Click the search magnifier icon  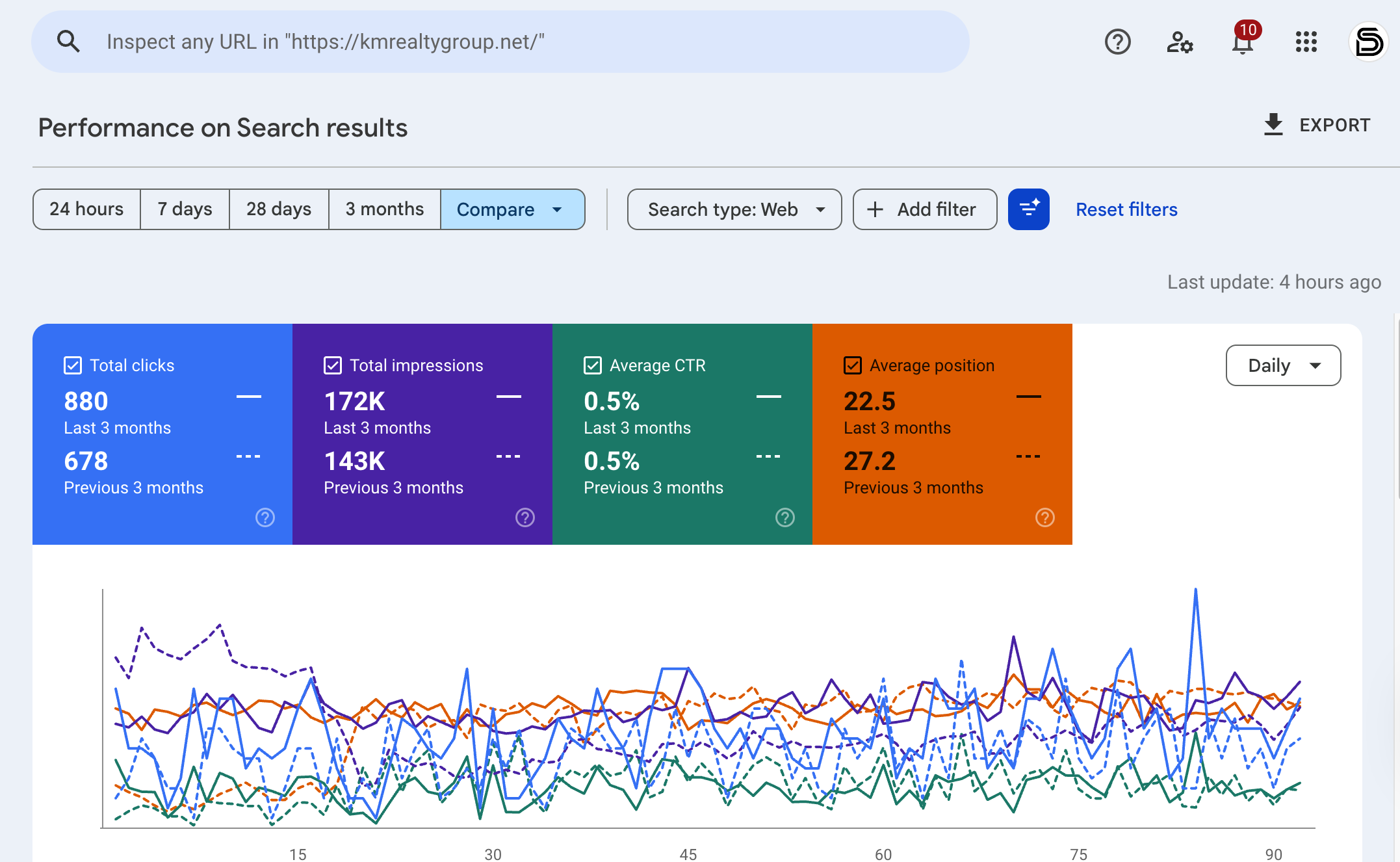coord(68,42)
